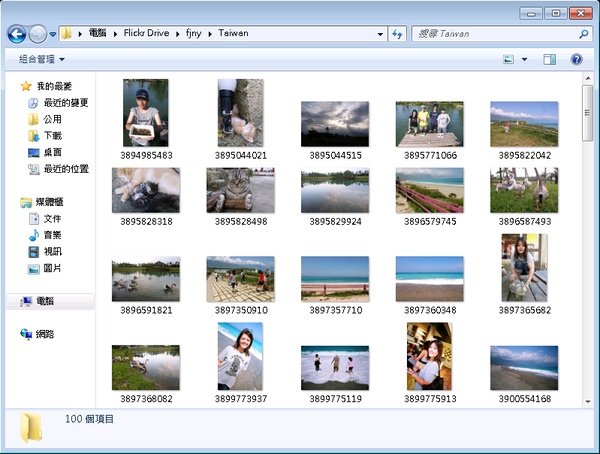The image size is (600, 454).
Task: Select waves photo 3899775119
Action: click(x=335, y=368)
